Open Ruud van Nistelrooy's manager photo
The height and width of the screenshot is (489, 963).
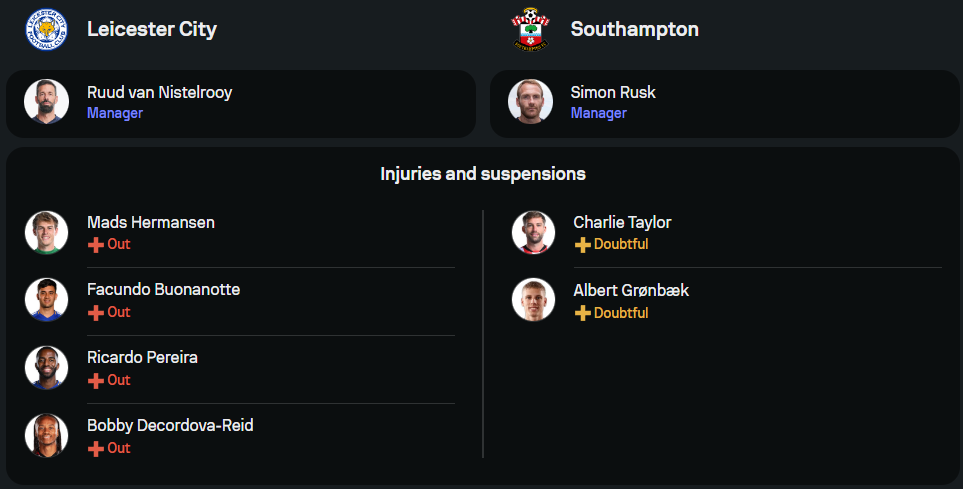coord(46,102)
